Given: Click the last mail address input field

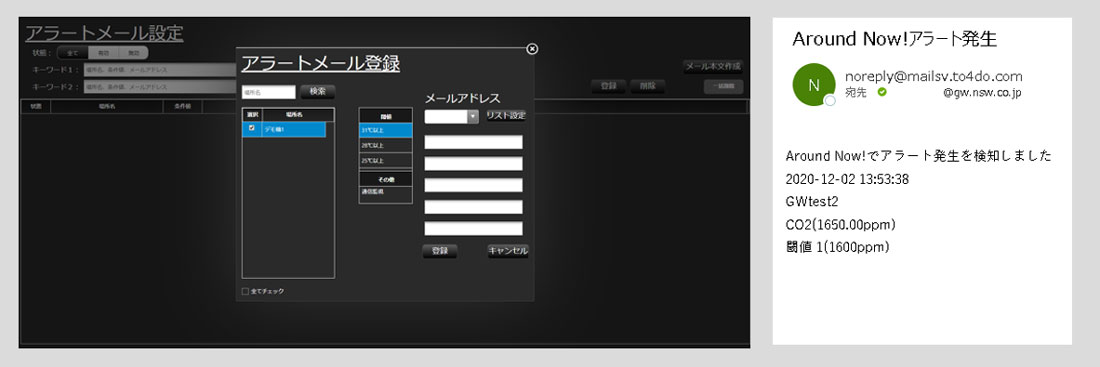Looking at the screenshot, I should pyautogui.click(x=474, y=228).
